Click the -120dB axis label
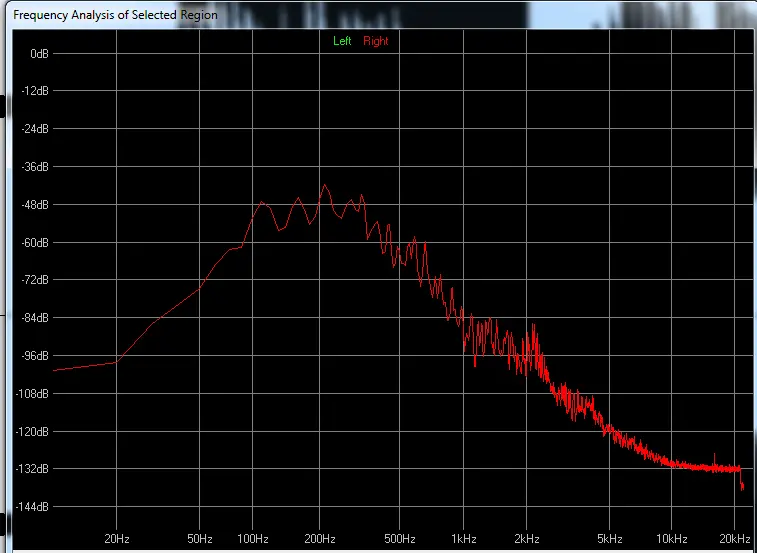This screenshot has width=757, height=553. click(32, 432)
